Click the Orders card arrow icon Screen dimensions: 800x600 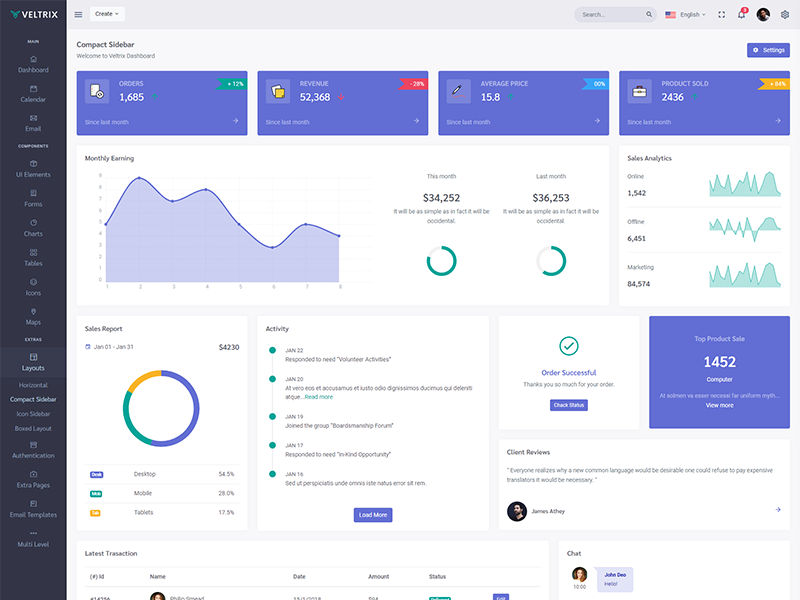click(x=236, y=121)
